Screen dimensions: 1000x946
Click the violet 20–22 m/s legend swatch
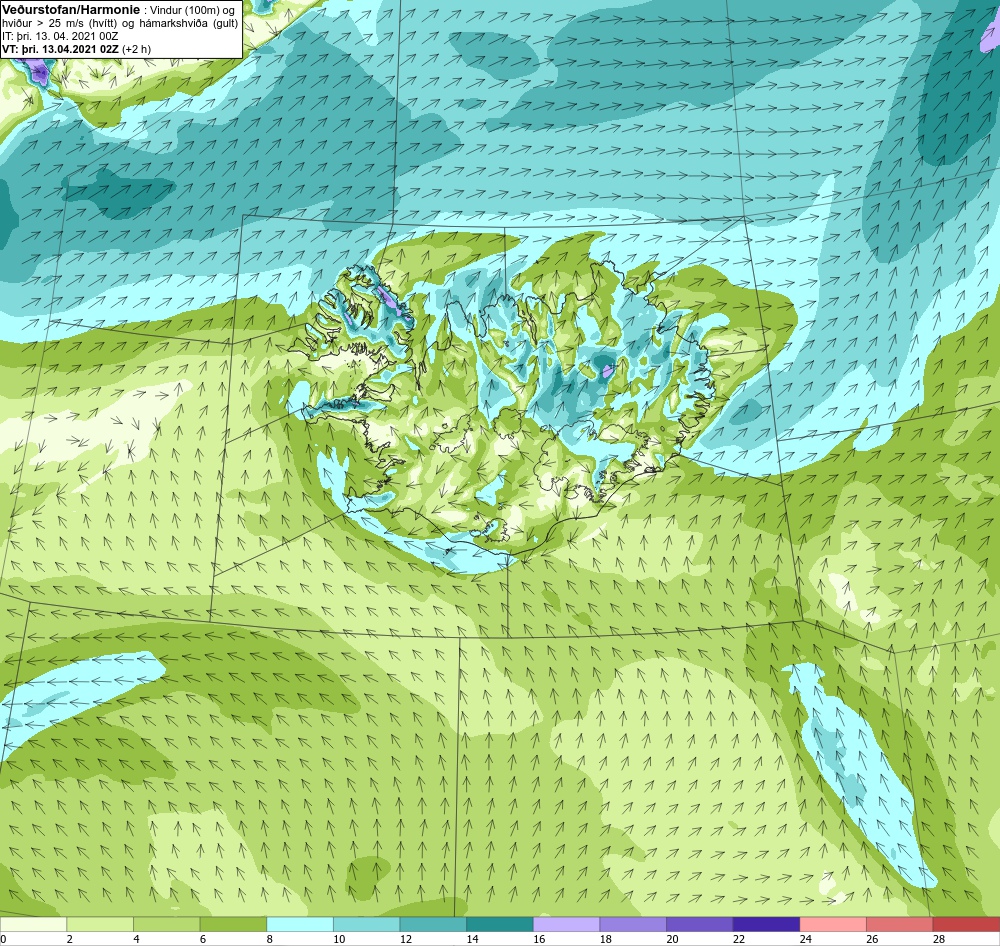(x=700, y=924)
